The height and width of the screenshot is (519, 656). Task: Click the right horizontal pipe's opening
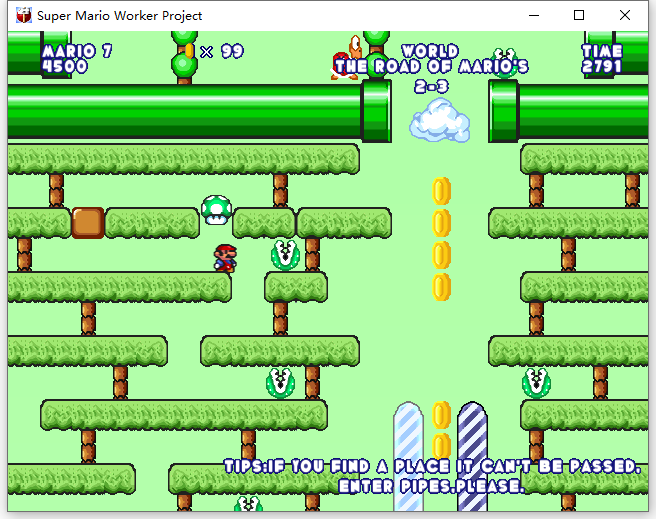click(504, 111)
